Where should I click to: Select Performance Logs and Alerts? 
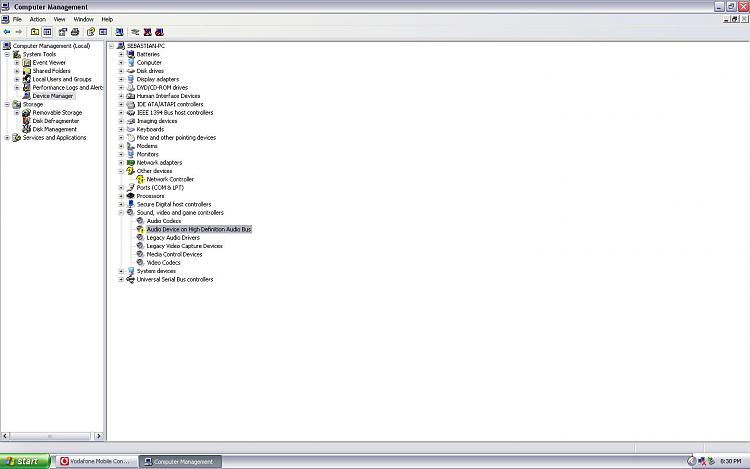click(x=67, y=87)
